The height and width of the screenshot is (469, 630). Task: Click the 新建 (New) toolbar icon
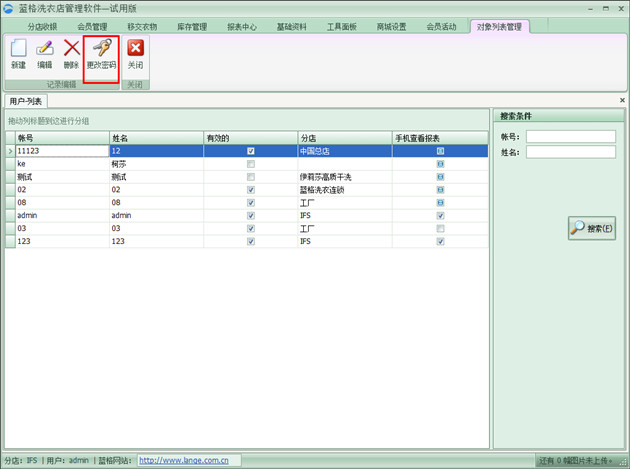[x=18, y=49]
